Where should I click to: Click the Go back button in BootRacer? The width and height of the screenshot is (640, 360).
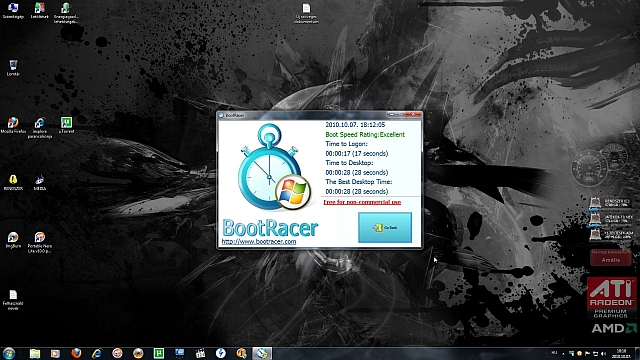(x=384, y=227)
